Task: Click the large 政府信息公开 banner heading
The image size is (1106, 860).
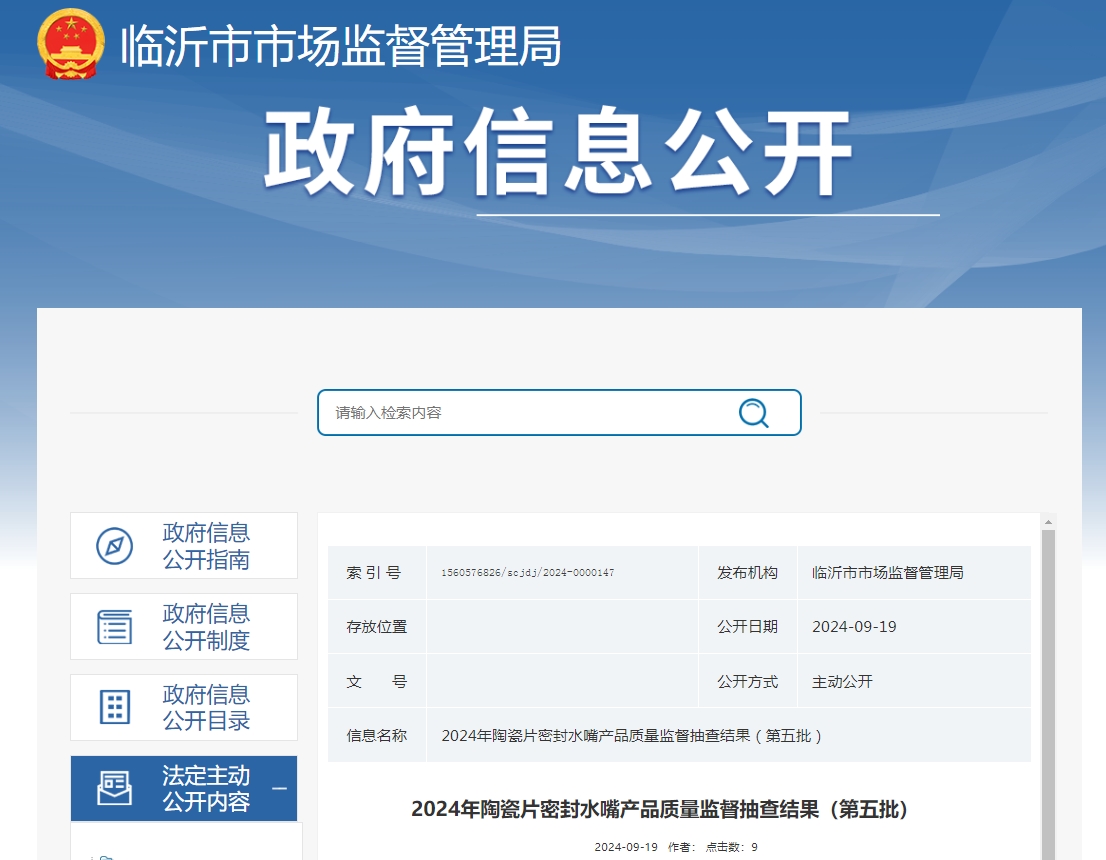Action: (x=558, y=154)
